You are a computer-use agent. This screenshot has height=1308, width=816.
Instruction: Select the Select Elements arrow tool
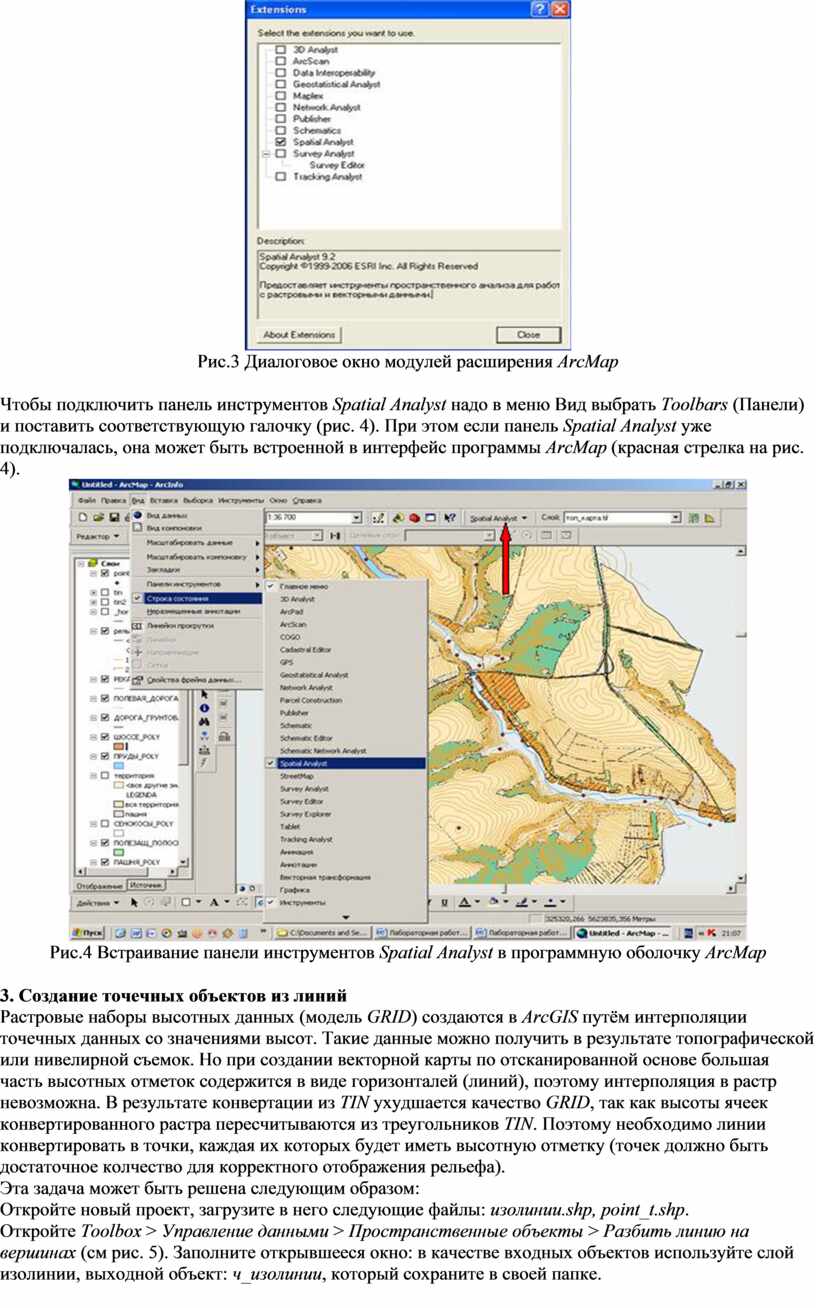(204, 693)
